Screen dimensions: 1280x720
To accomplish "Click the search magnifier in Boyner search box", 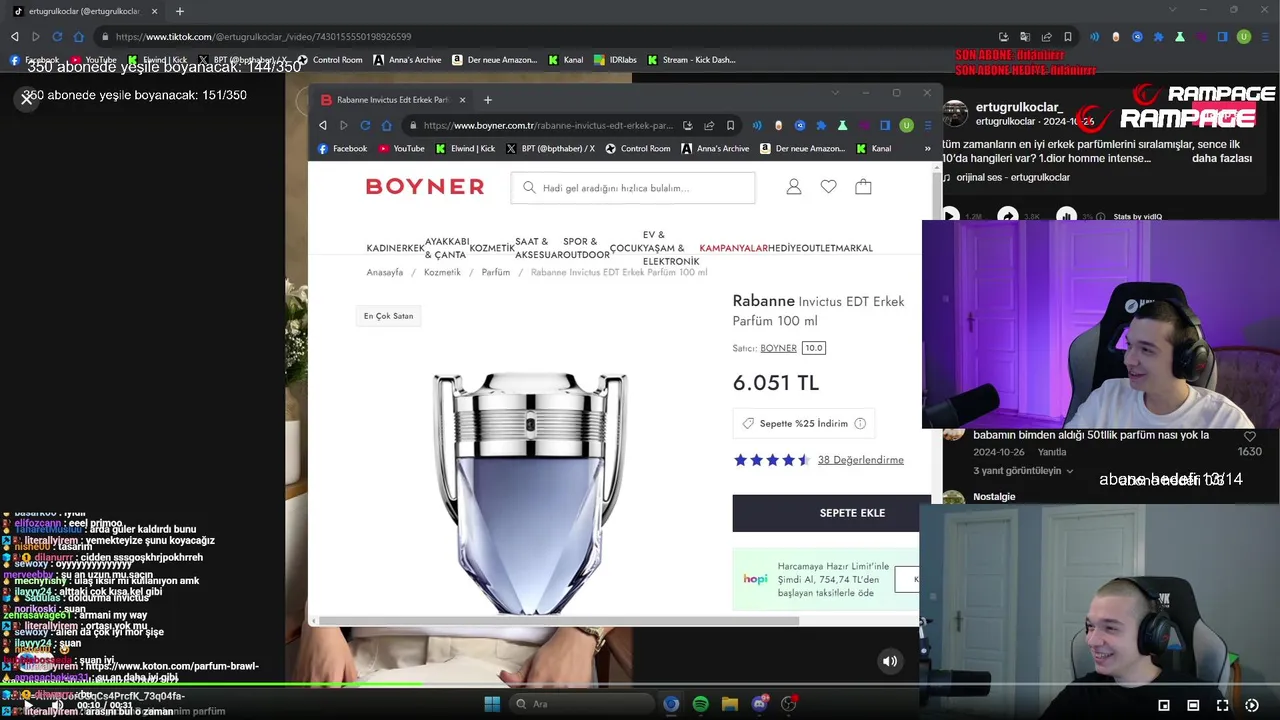I will [x=529, y=188].
